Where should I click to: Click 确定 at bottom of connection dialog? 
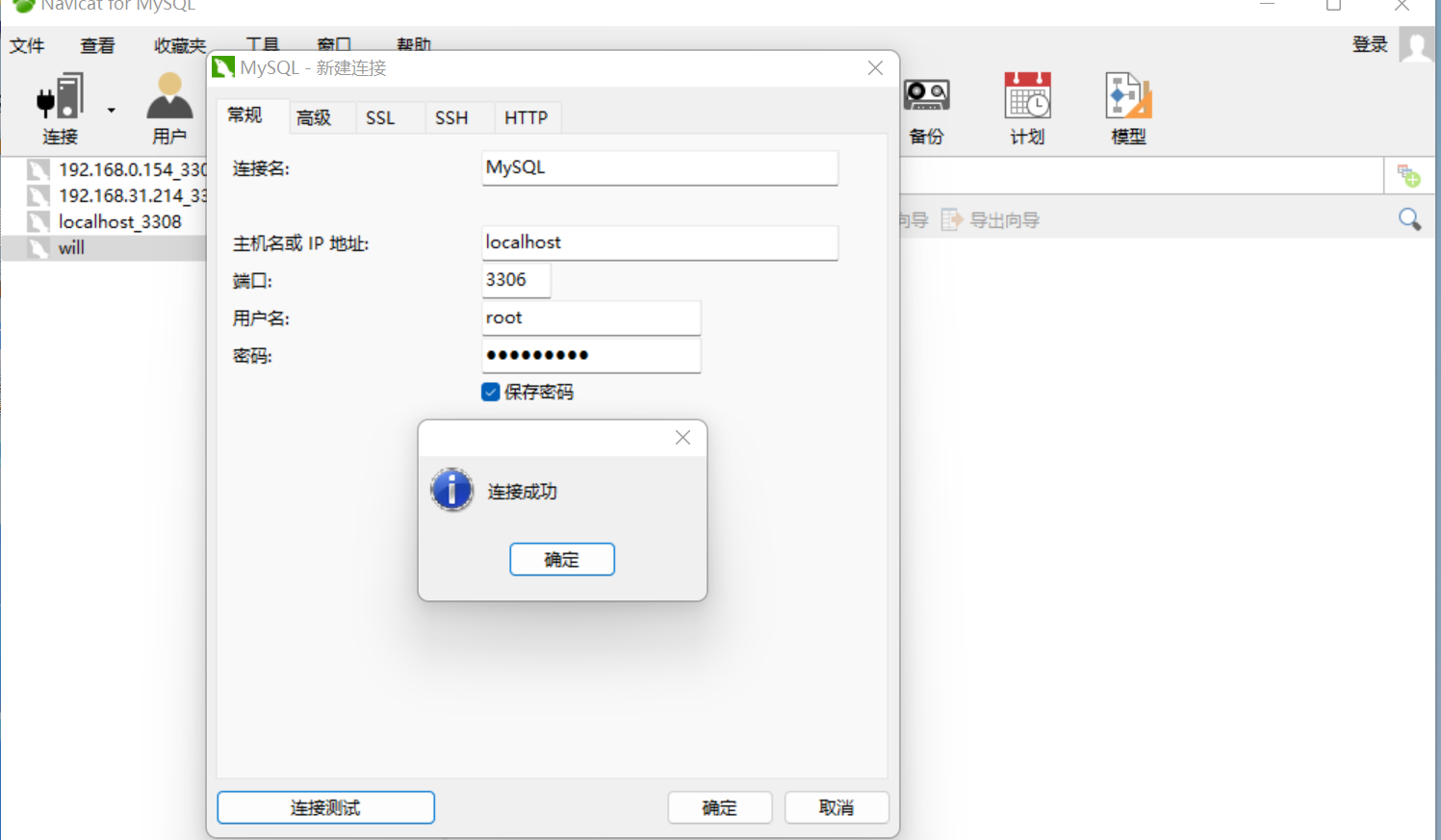point(720,807)
